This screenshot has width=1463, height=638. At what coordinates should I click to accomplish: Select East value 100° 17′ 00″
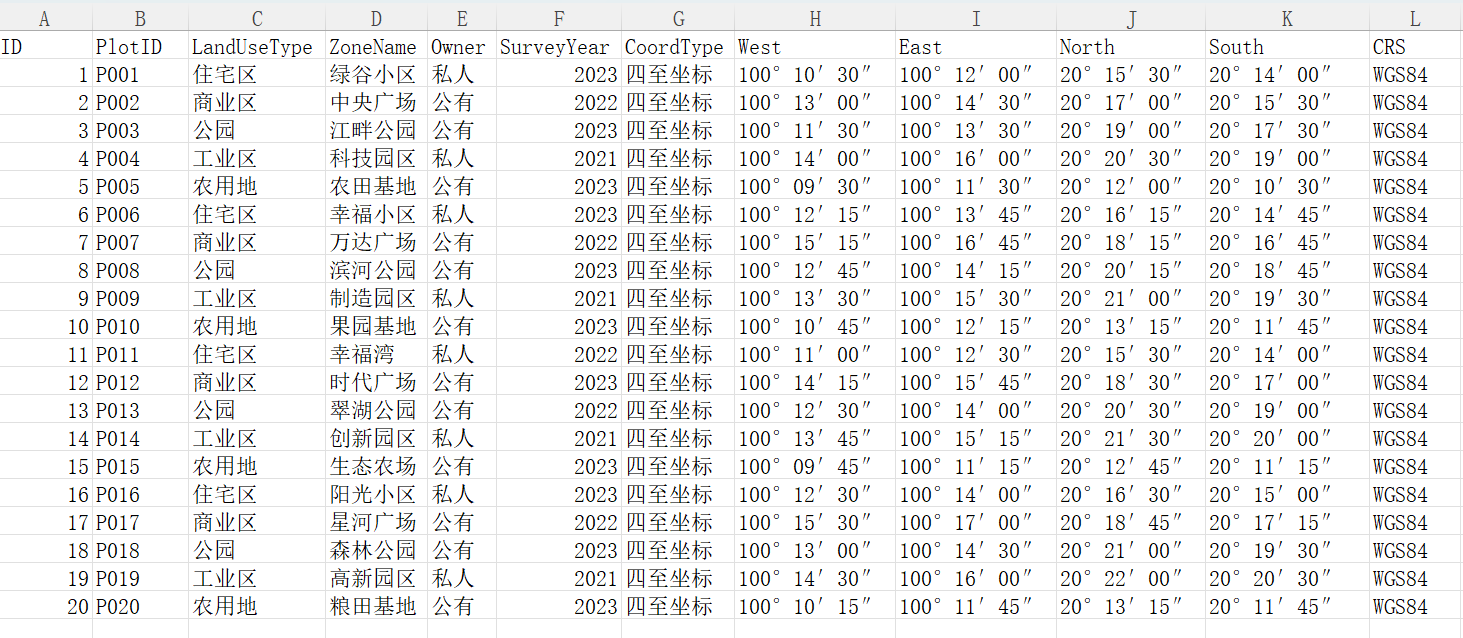click(x=976, y=522)
